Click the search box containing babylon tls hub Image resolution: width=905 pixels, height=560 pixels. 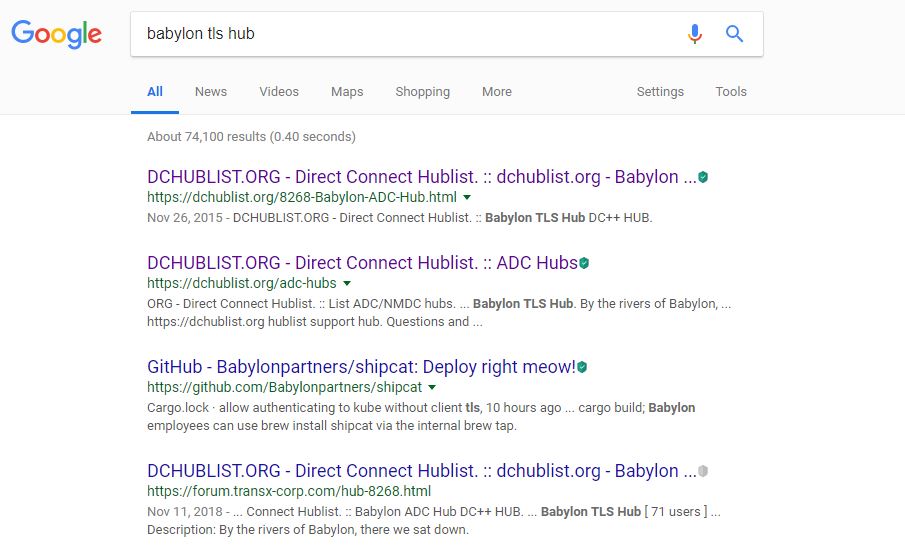[x=404, y=34]
